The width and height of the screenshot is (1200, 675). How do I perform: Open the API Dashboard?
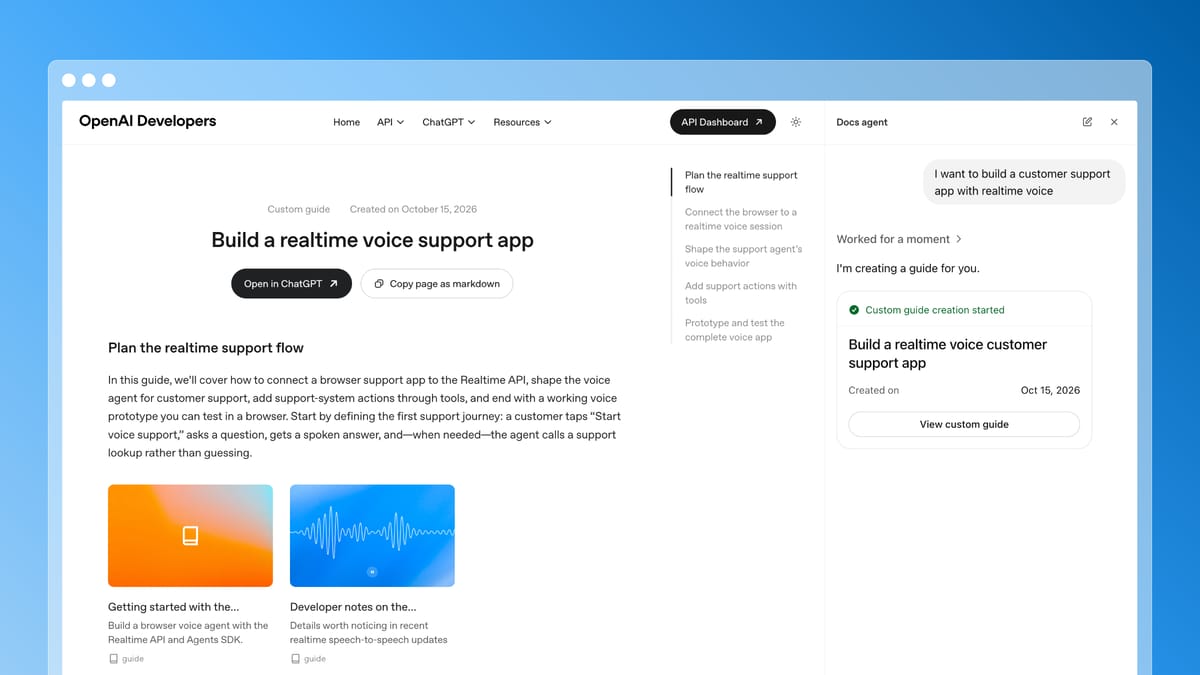pyautogui.click(x=722, y=122)
